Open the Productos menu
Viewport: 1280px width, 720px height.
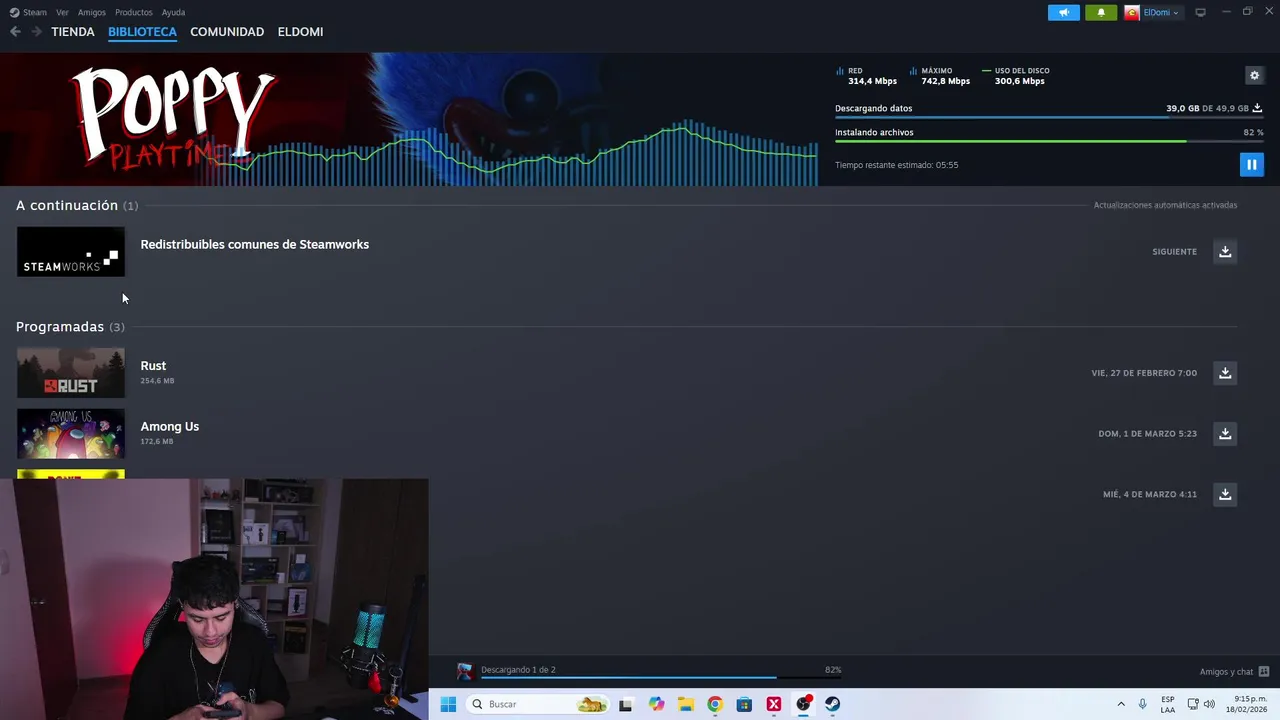point(133,12)
